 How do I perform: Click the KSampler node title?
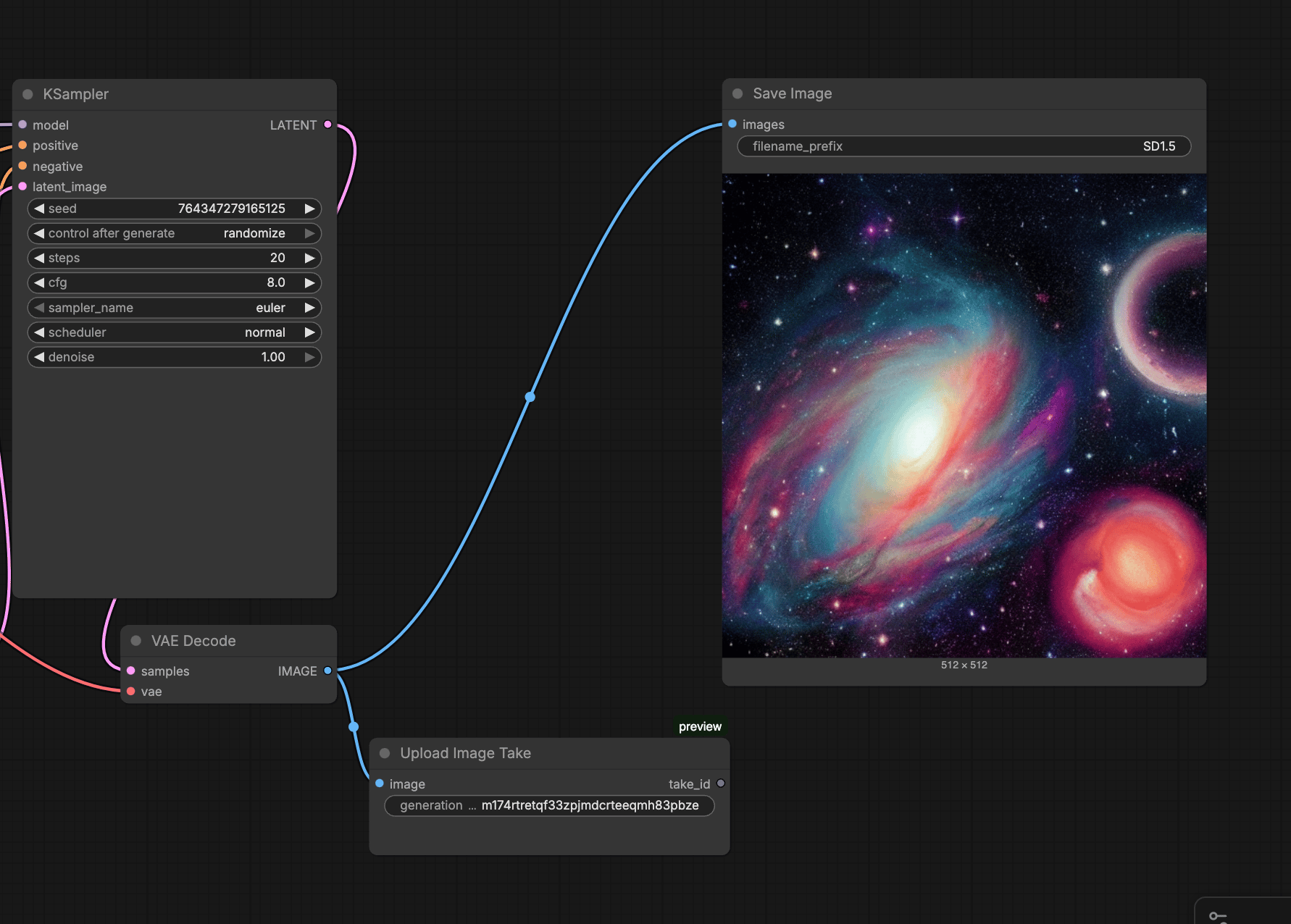(76, 94)
